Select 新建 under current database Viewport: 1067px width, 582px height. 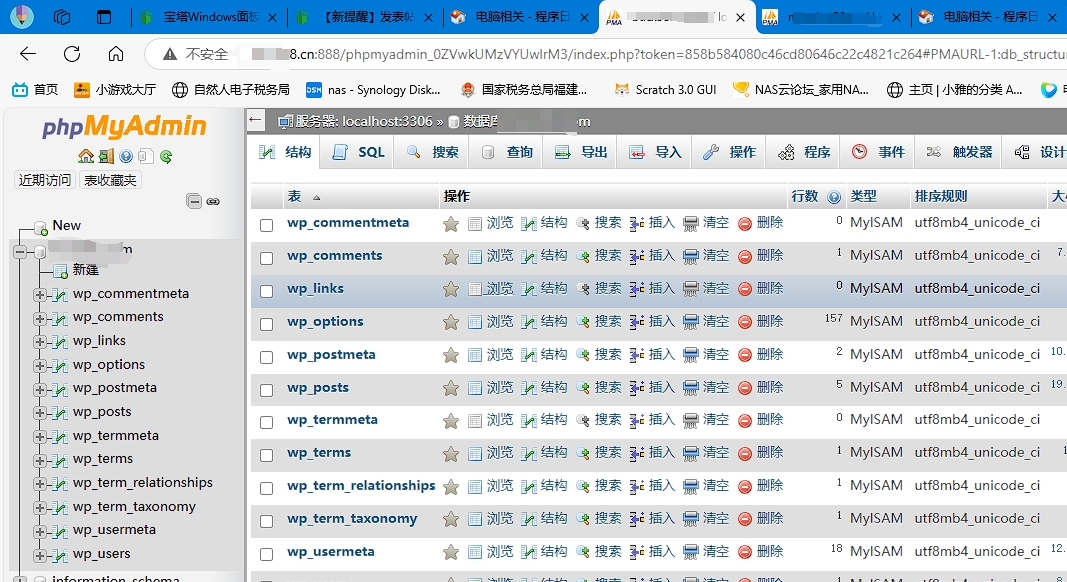tap(86, 270)
